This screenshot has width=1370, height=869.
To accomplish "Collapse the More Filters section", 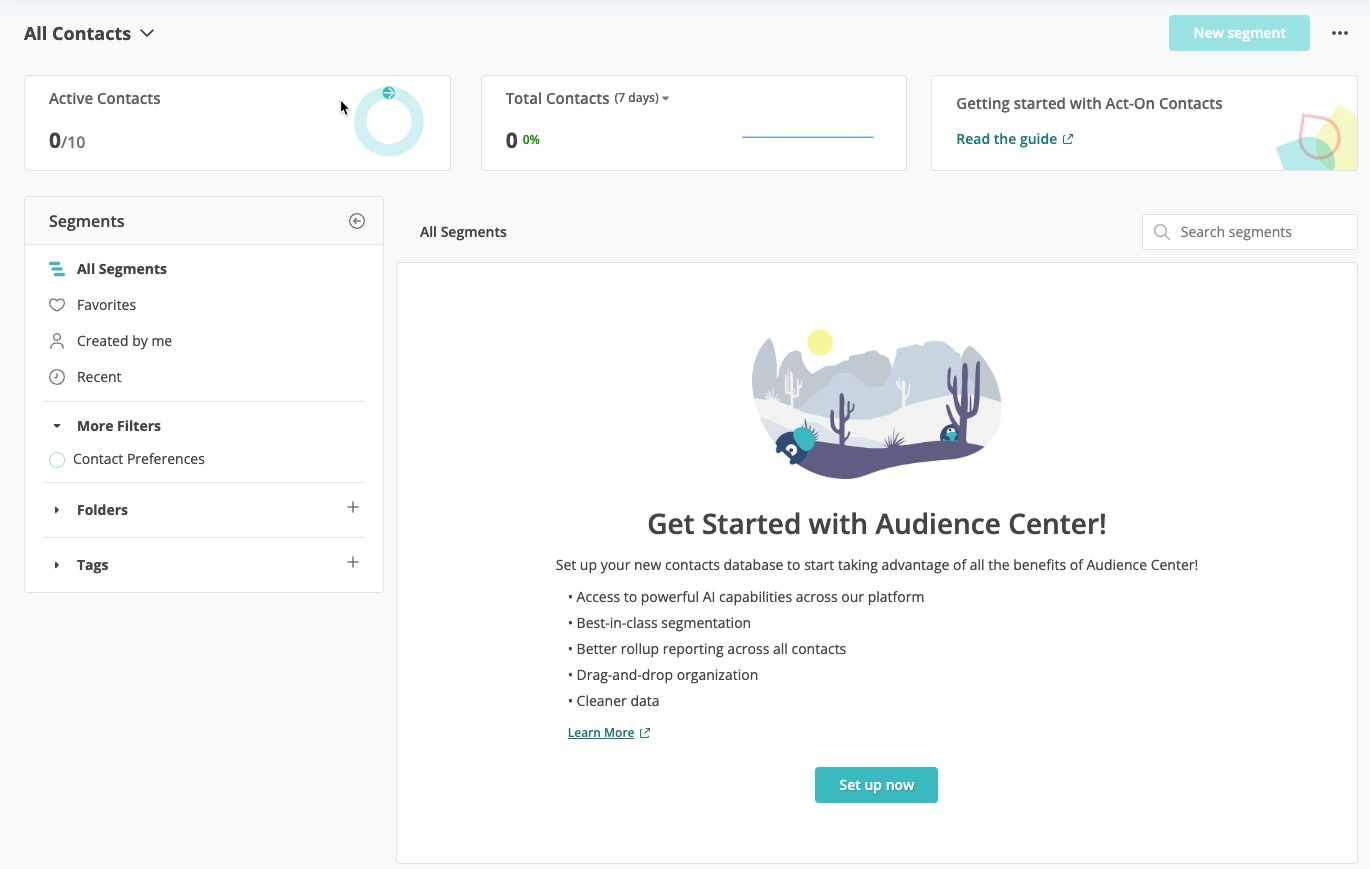I will point(57,426).
